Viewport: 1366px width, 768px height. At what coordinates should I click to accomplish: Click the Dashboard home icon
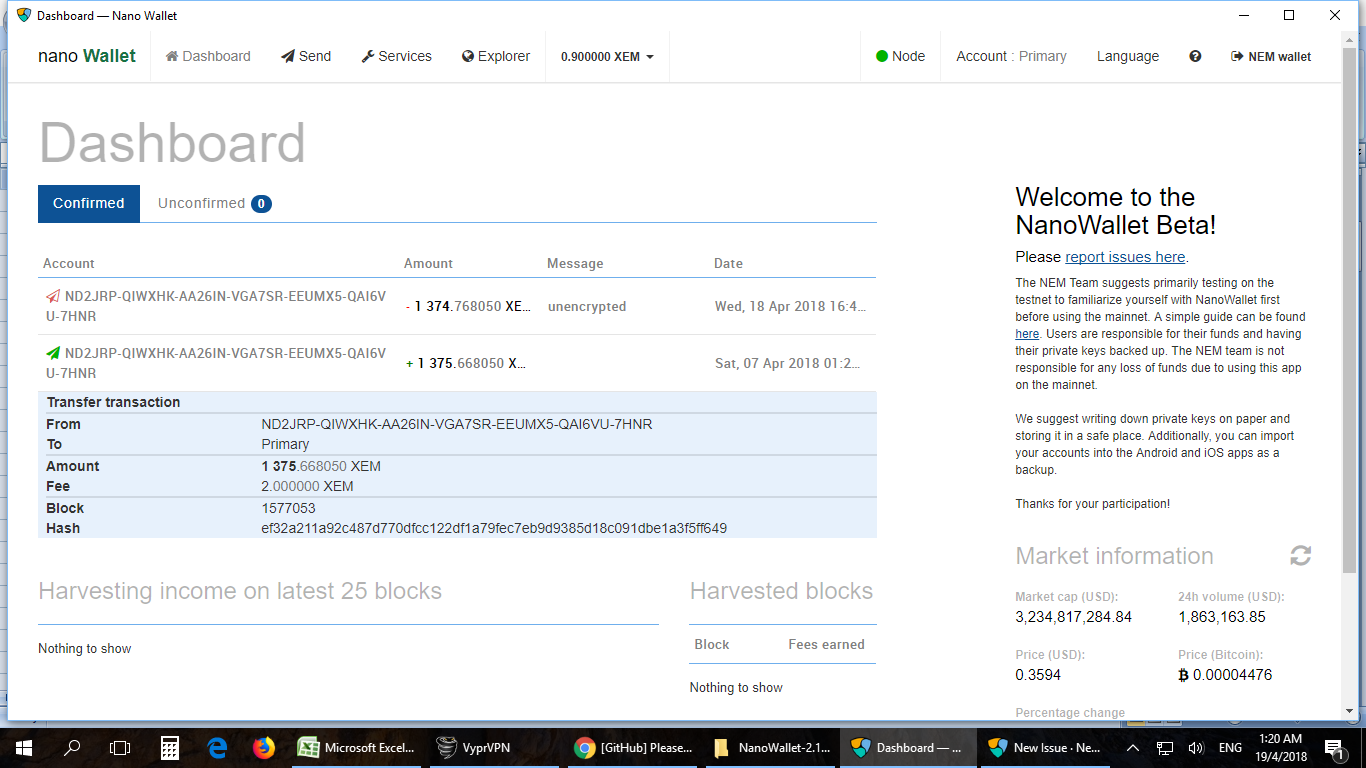pyautogui.click(x=170, y=56)
